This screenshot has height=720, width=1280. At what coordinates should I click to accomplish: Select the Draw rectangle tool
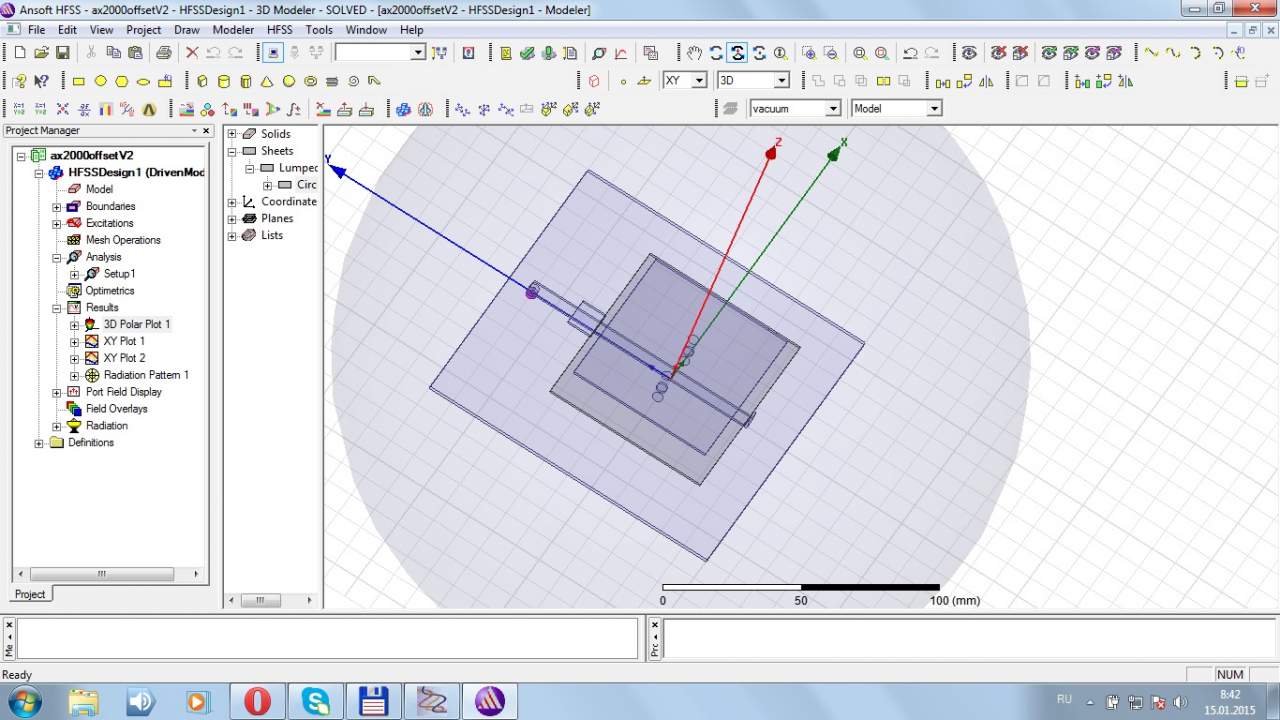point(79,81)
